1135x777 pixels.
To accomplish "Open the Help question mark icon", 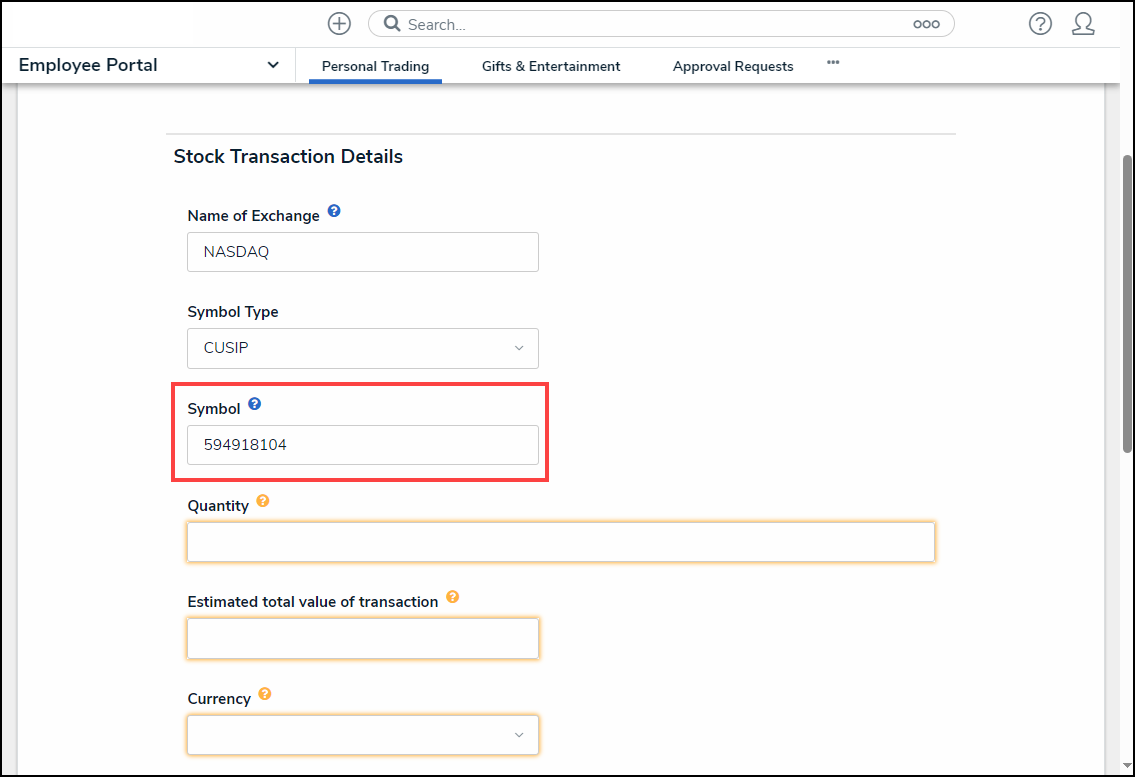I will (1040, 24).
